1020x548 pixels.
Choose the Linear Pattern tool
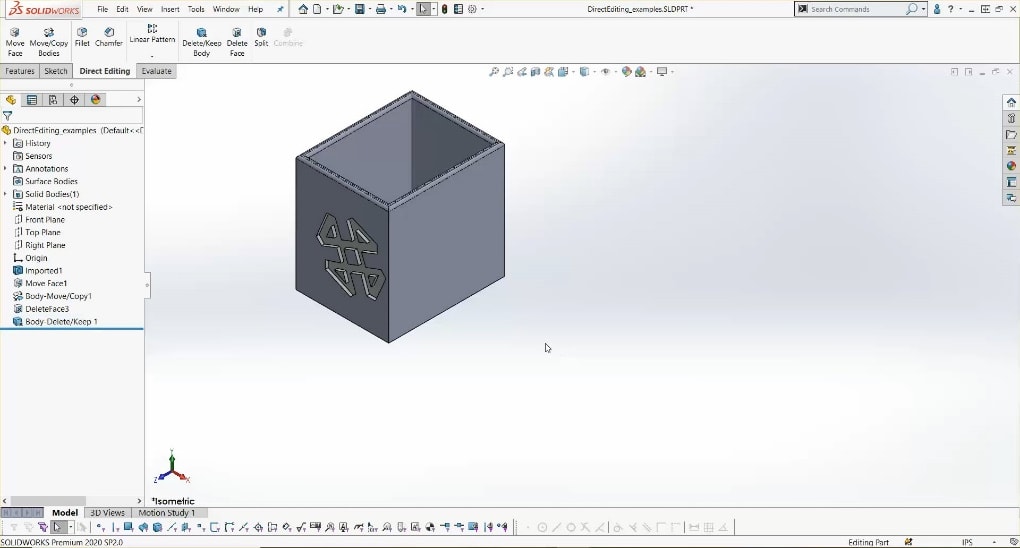pos(152,34)
